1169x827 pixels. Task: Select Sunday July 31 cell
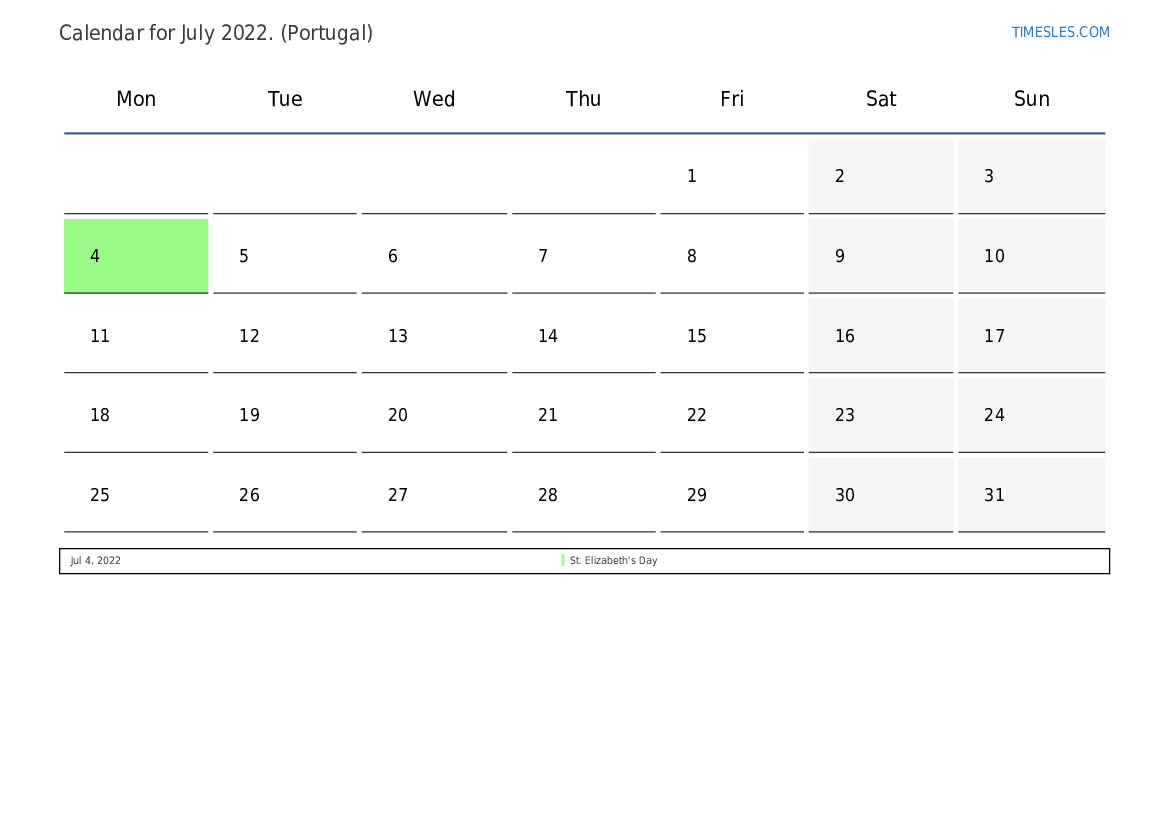click(x=1031, y=495)
